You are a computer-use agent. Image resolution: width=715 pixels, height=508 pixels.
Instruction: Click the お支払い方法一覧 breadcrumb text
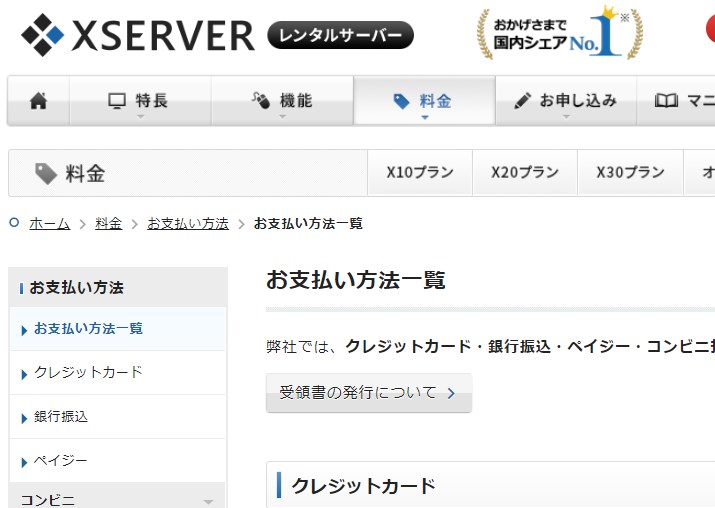[x=308, y=223]
